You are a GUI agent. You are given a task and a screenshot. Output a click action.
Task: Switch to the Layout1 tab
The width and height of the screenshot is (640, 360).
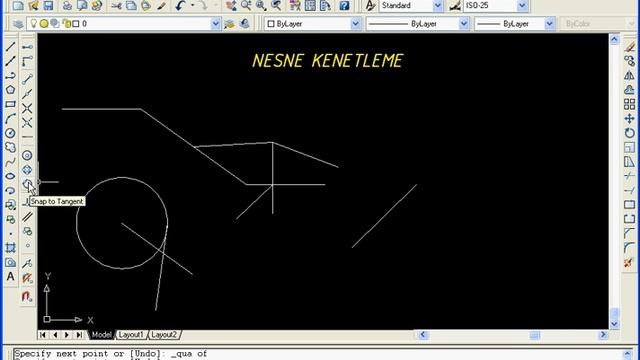(131, 335)
